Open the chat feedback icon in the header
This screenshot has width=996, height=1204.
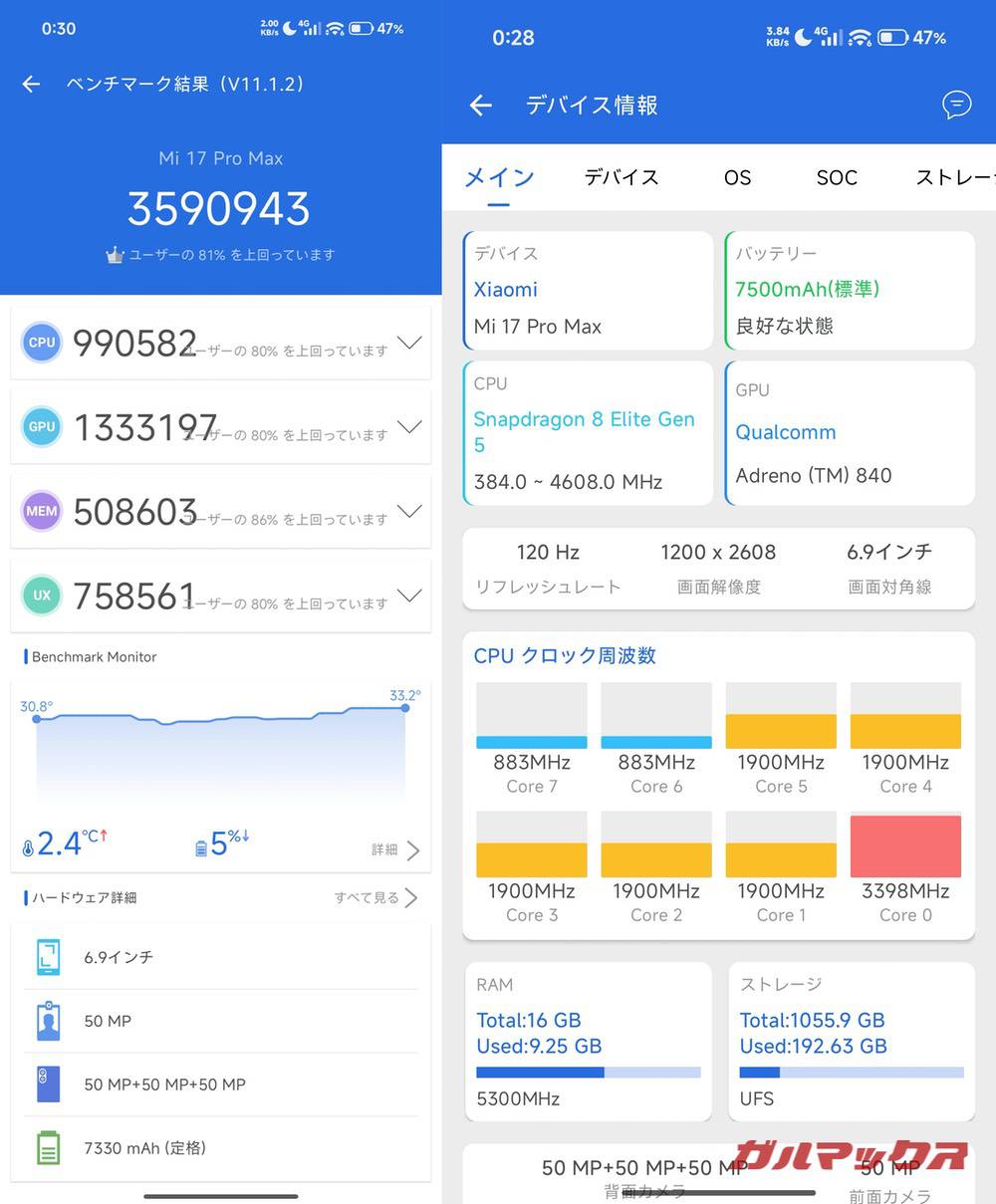click(956, 105)
